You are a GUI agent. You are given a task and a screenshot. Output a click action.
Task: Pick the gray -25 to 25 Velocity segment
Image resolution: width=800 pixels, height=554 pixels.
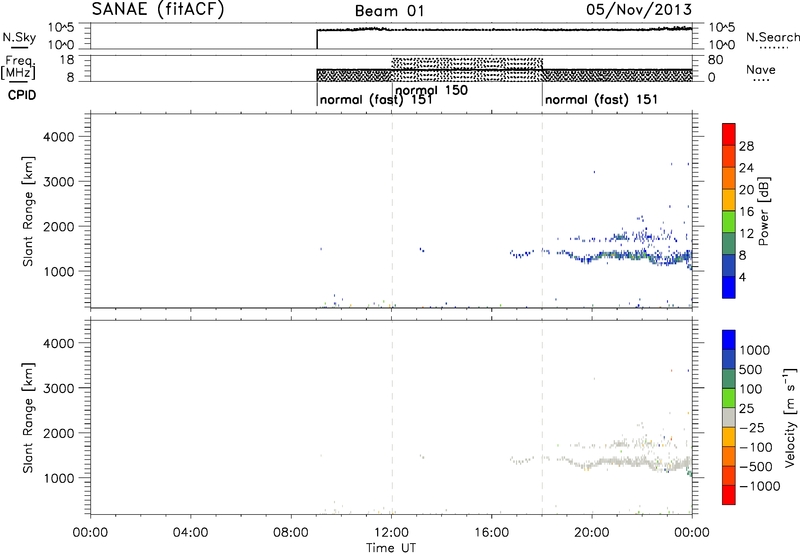tap(729, 417)
